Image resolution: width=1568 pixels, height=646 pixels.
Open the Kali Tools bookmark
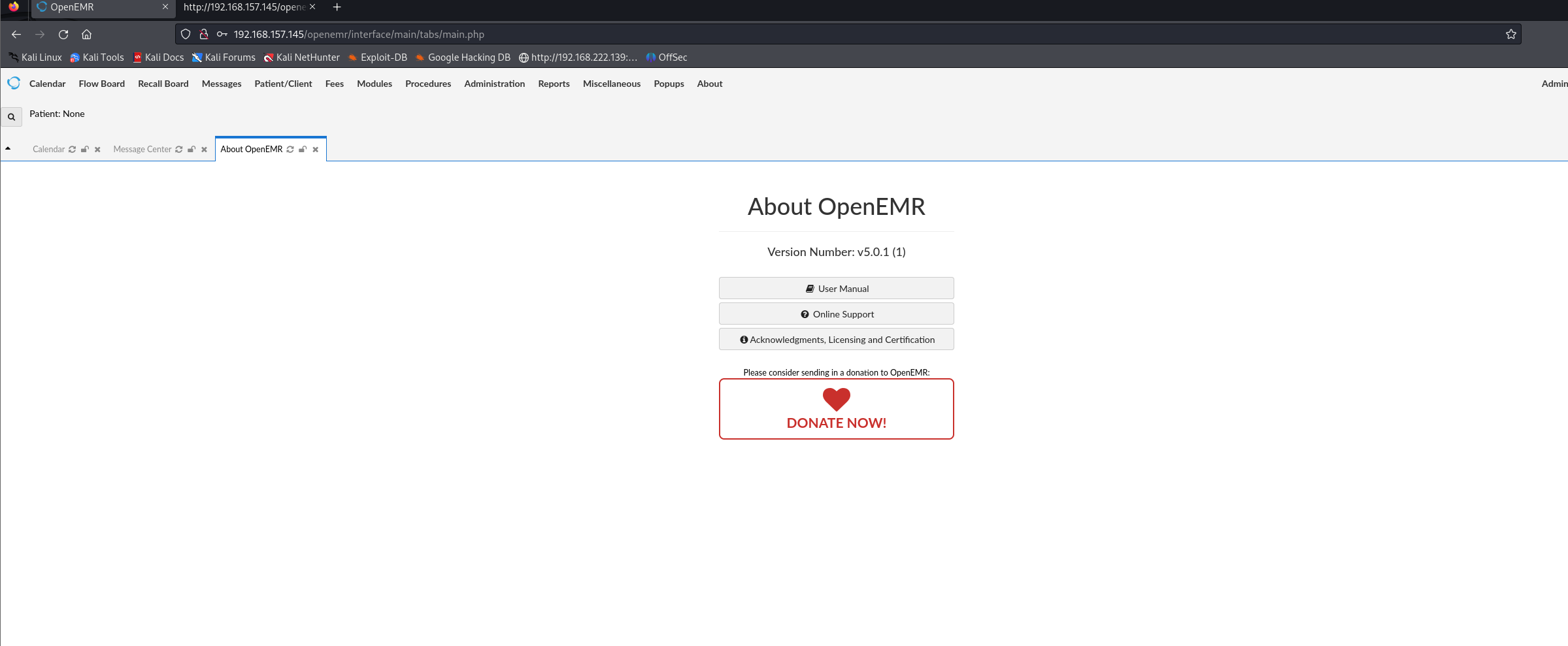tap(97, 57)
